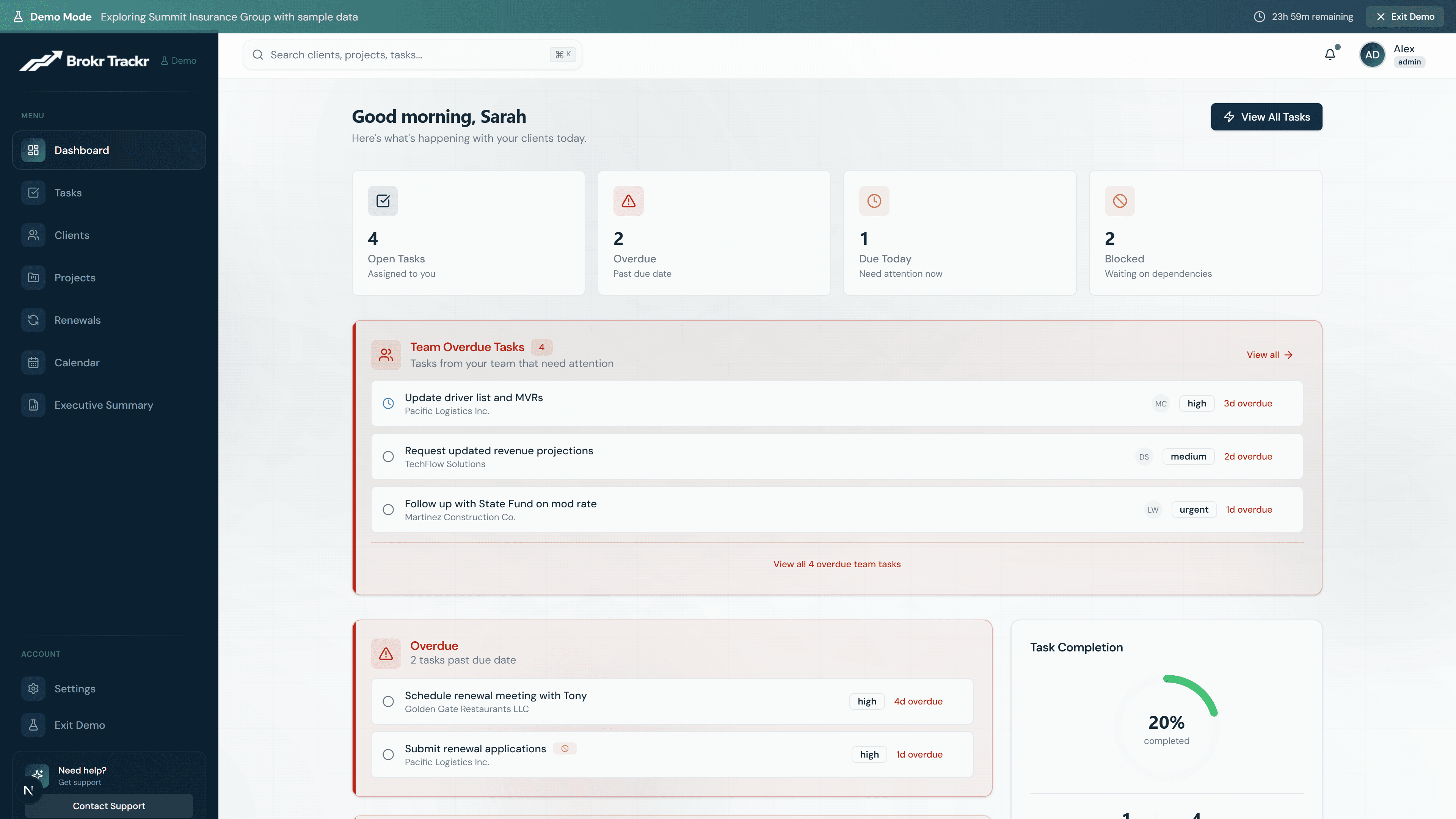Click the Settings gear icon
The image size is (1456, 819).
tap(33, 689)
